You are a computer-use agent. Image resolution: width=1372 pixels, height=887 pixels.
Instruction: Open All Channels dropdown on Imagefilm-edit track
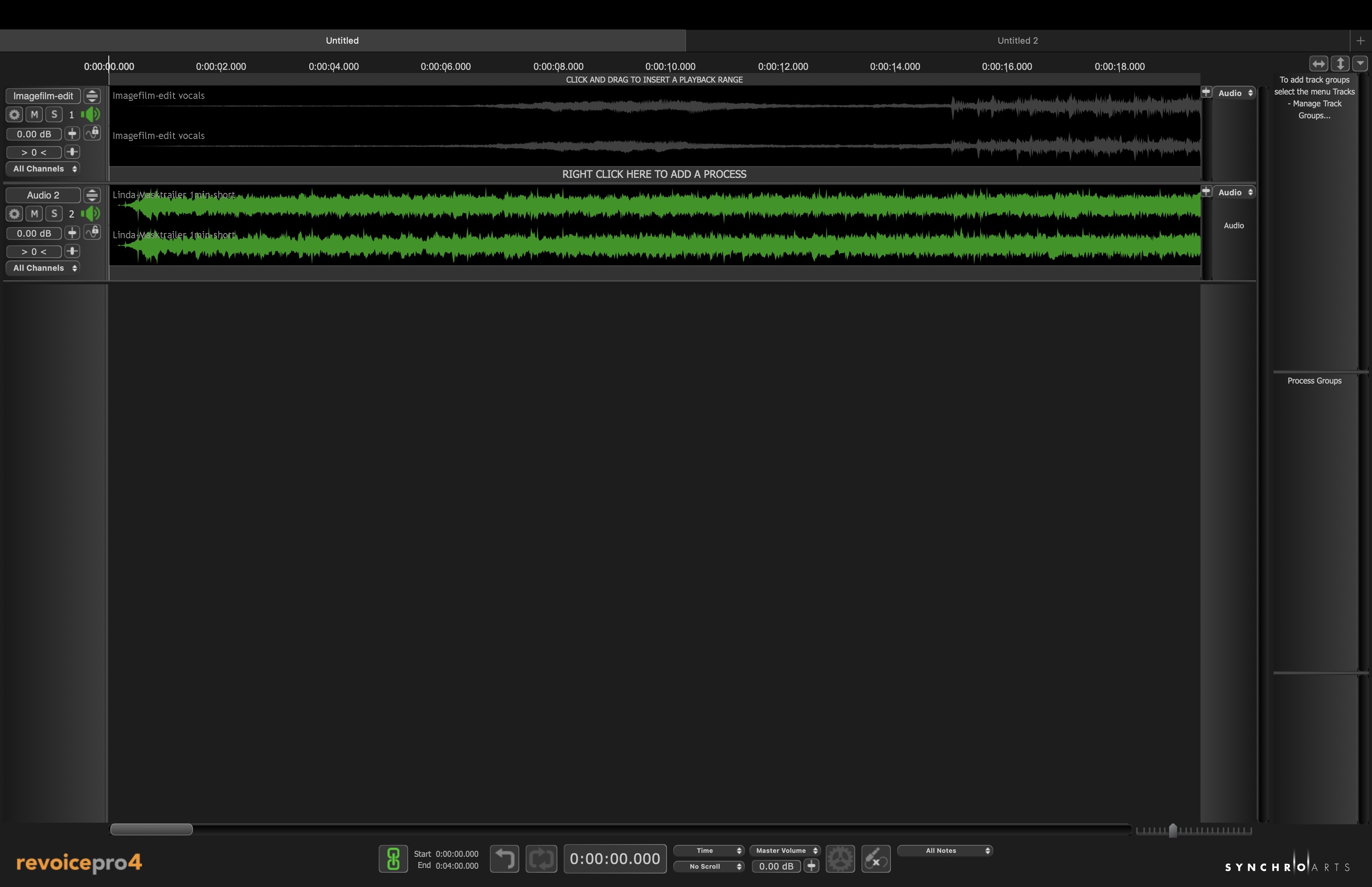click(x=43, y=169)
